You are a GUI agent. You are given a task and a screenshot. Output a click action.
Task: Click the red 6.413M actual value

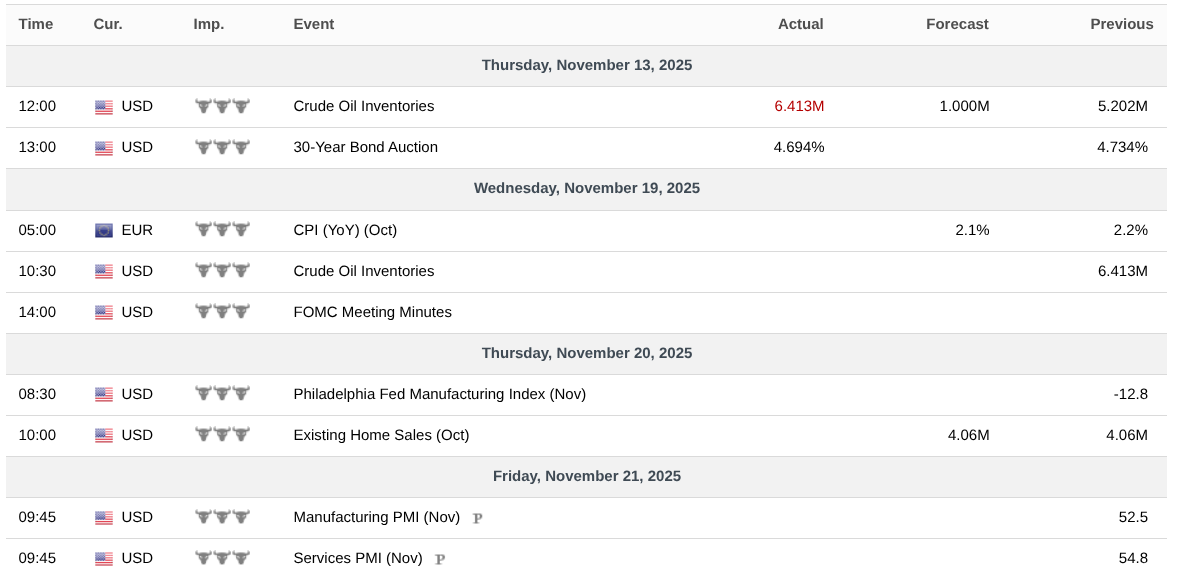pyautogui.click(x=799, y=106)
